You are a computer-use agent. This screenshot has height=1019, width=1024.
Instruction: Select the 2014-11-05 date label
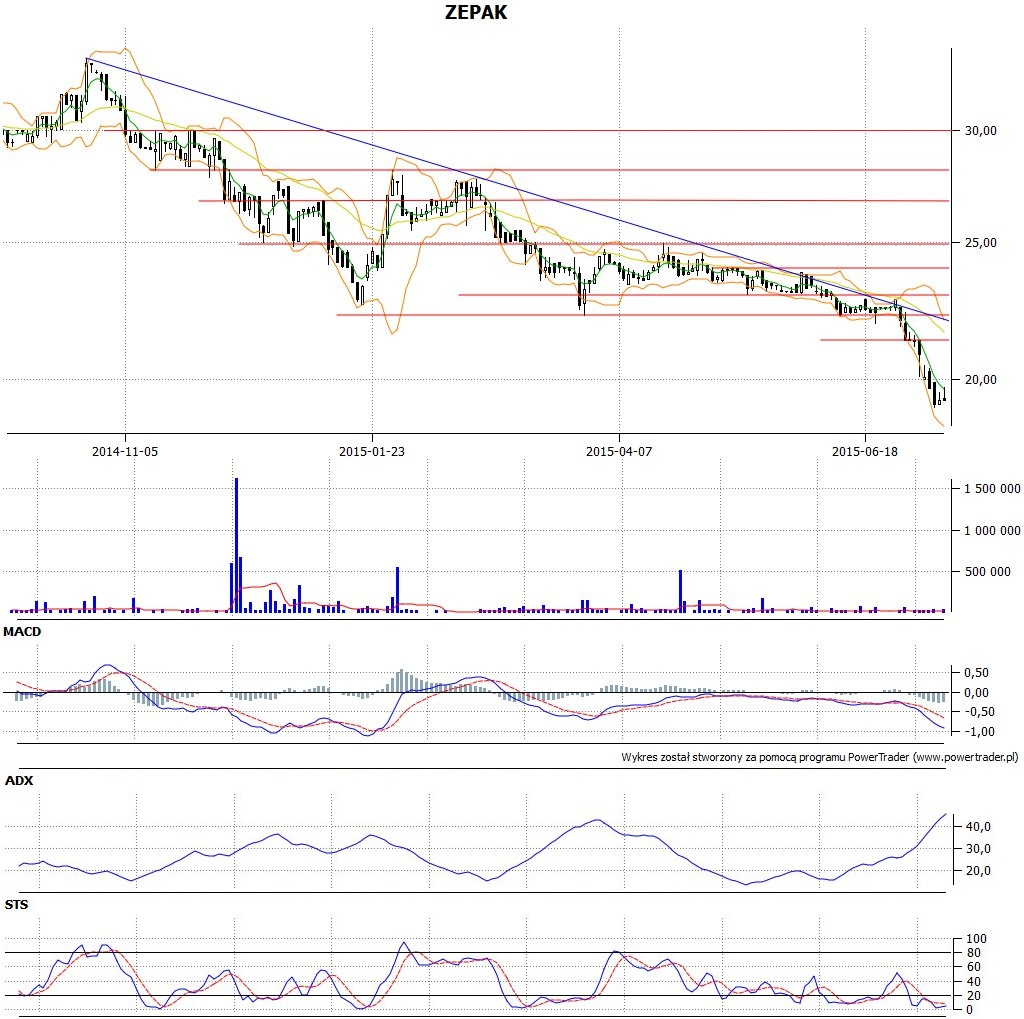click(125, 451)
